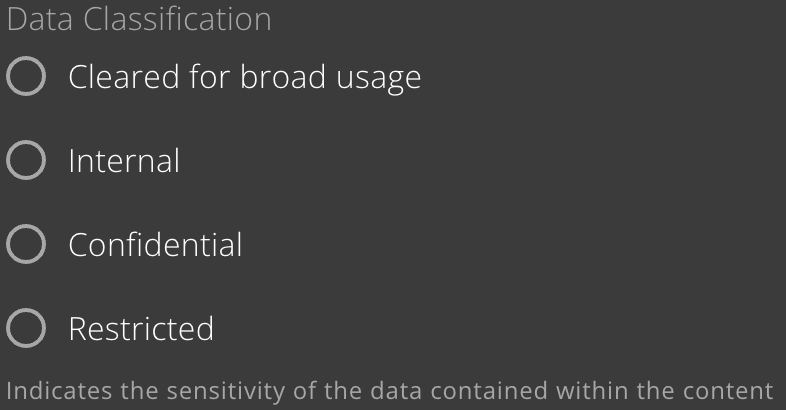Screen dimensions: 786x410
Task: Click the Data Classification heading
Action: click(139, 19)
